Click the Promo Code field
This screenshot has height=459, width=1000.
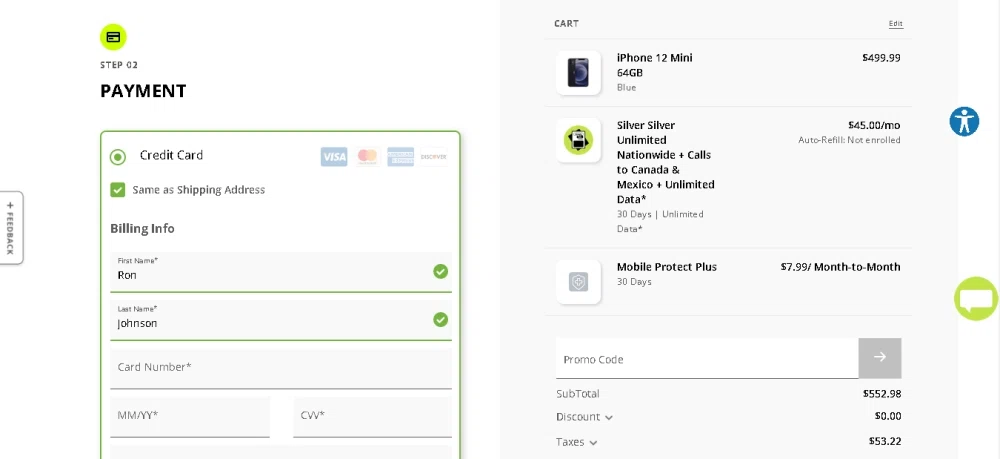pos(707,358)
